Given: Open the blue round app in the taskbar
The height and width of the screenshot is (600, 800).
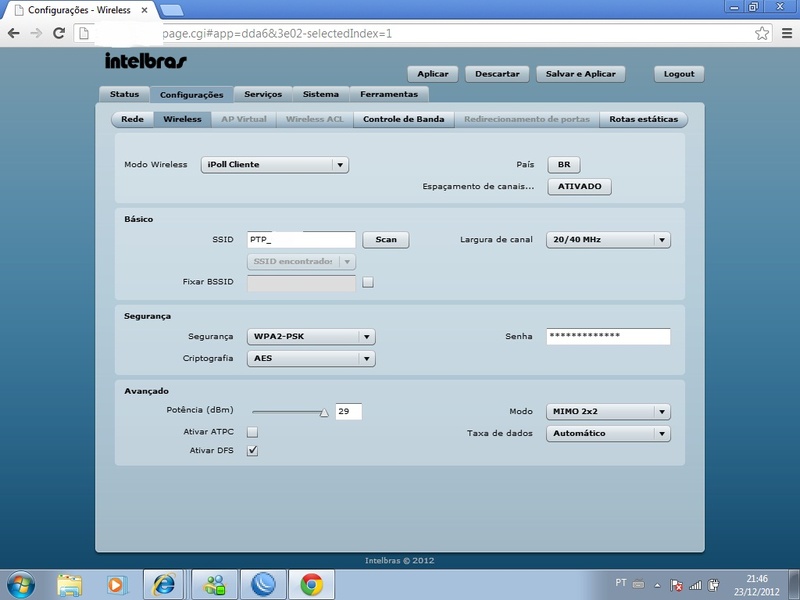Looking at the screenshot, I should pyautogui.click(x=263, y=585).
